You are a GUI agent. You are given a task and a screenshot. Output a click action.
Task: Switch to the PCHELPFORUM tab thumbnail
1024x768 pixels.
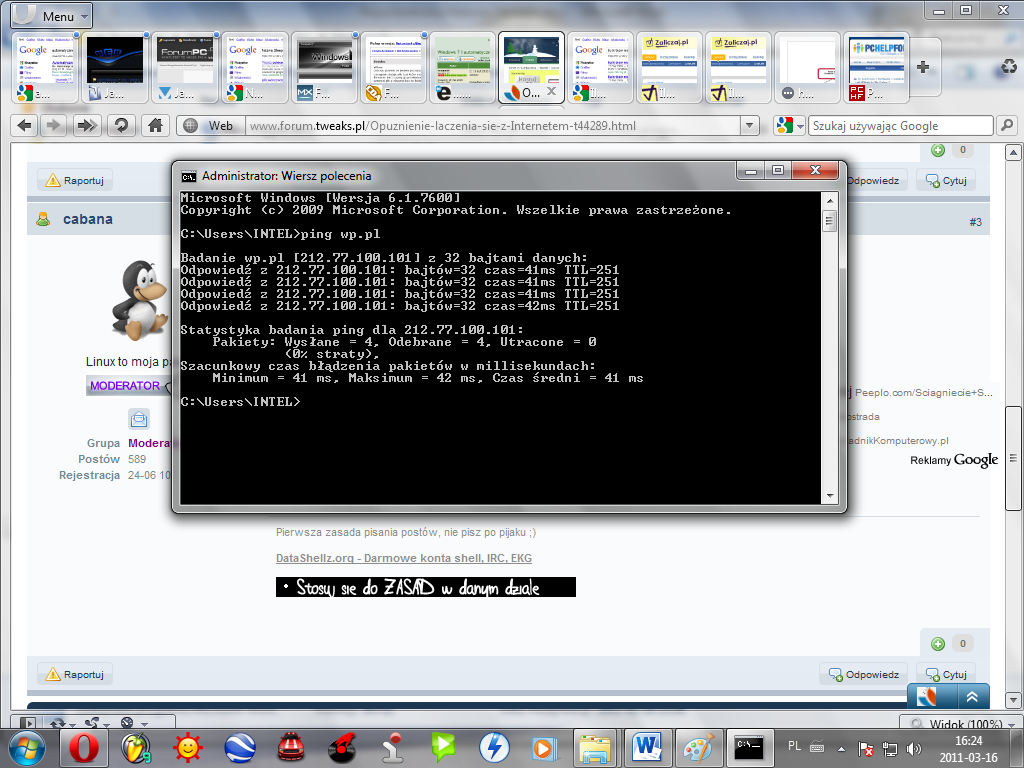(x=874, y=67)
